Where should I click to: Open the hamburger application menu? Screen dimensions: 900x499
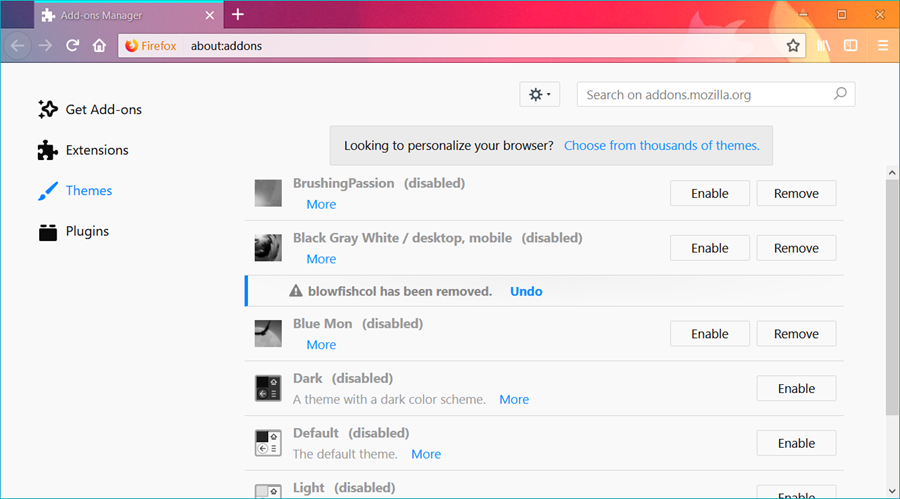click(x=883, y=45)
